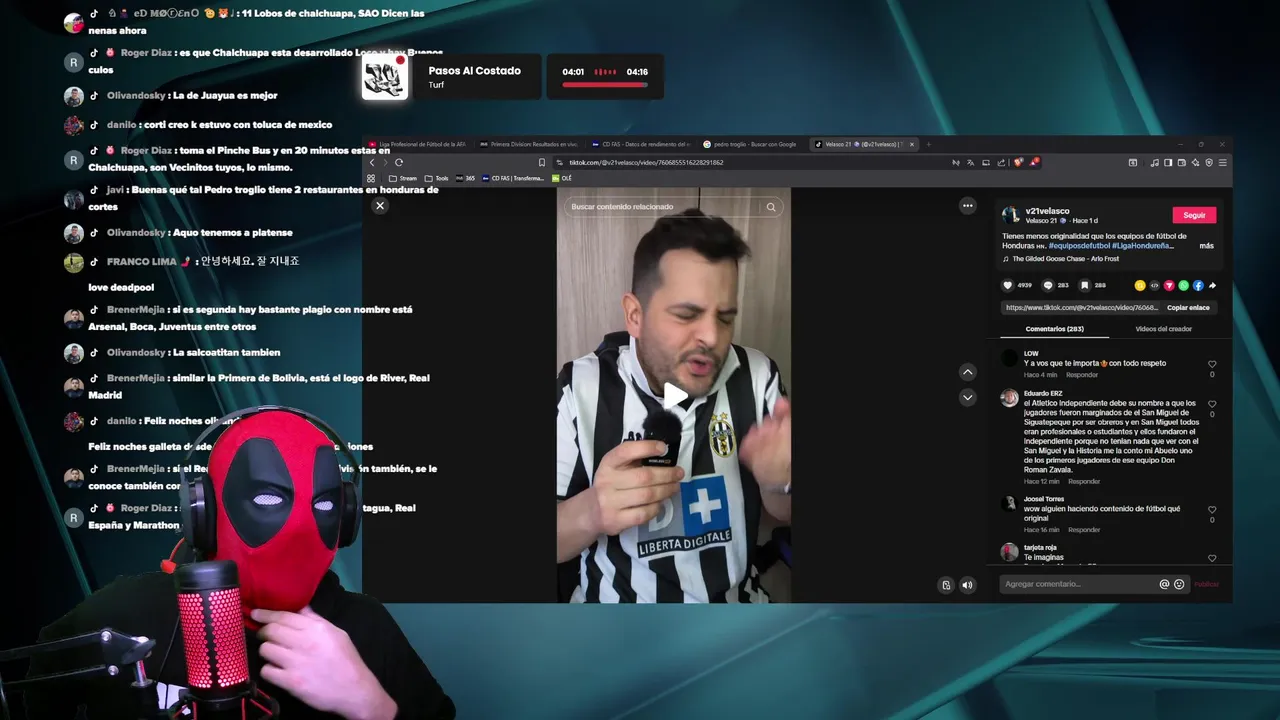1280x720 pixels.
Task: Click the search magnifier in related content bar
Action: (771, 207)
